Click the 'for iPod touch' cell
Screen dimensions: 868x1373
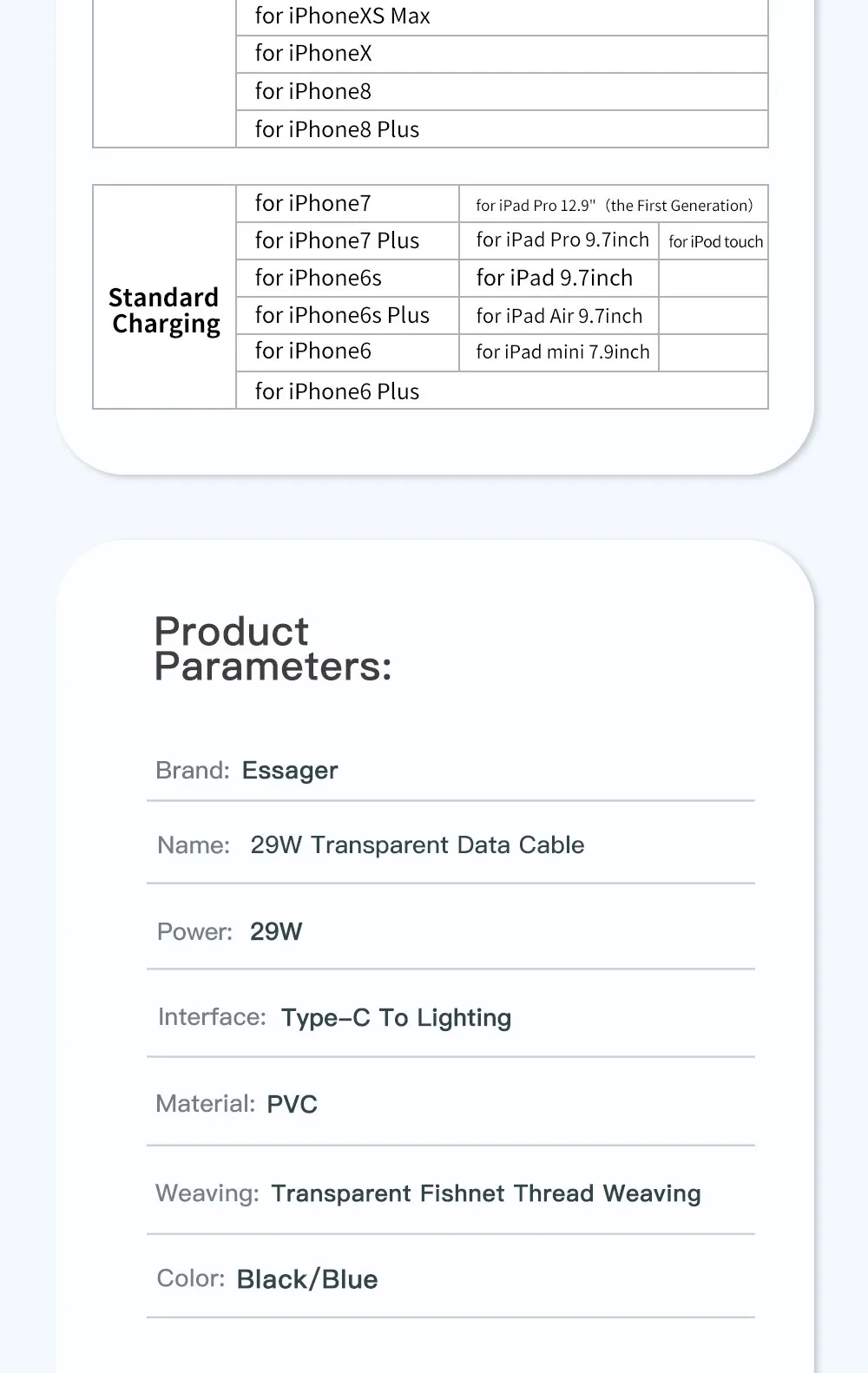715,242
